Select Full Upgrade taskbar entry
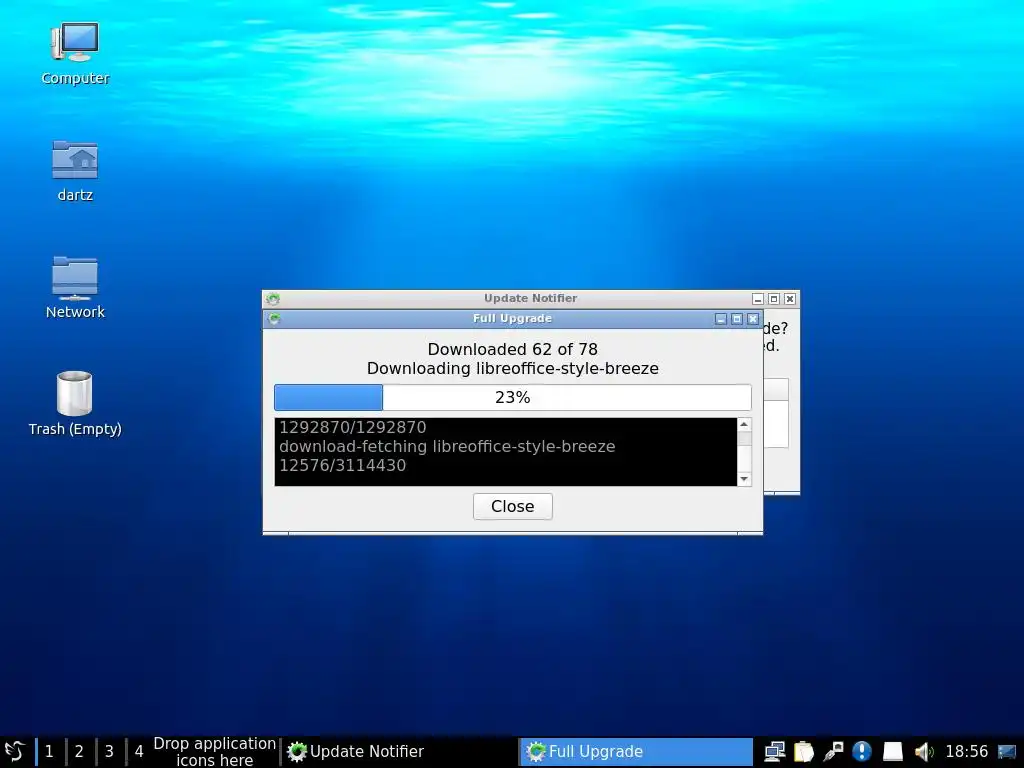The height and width of the screenshot is (768, 1024). pos(636,752)
